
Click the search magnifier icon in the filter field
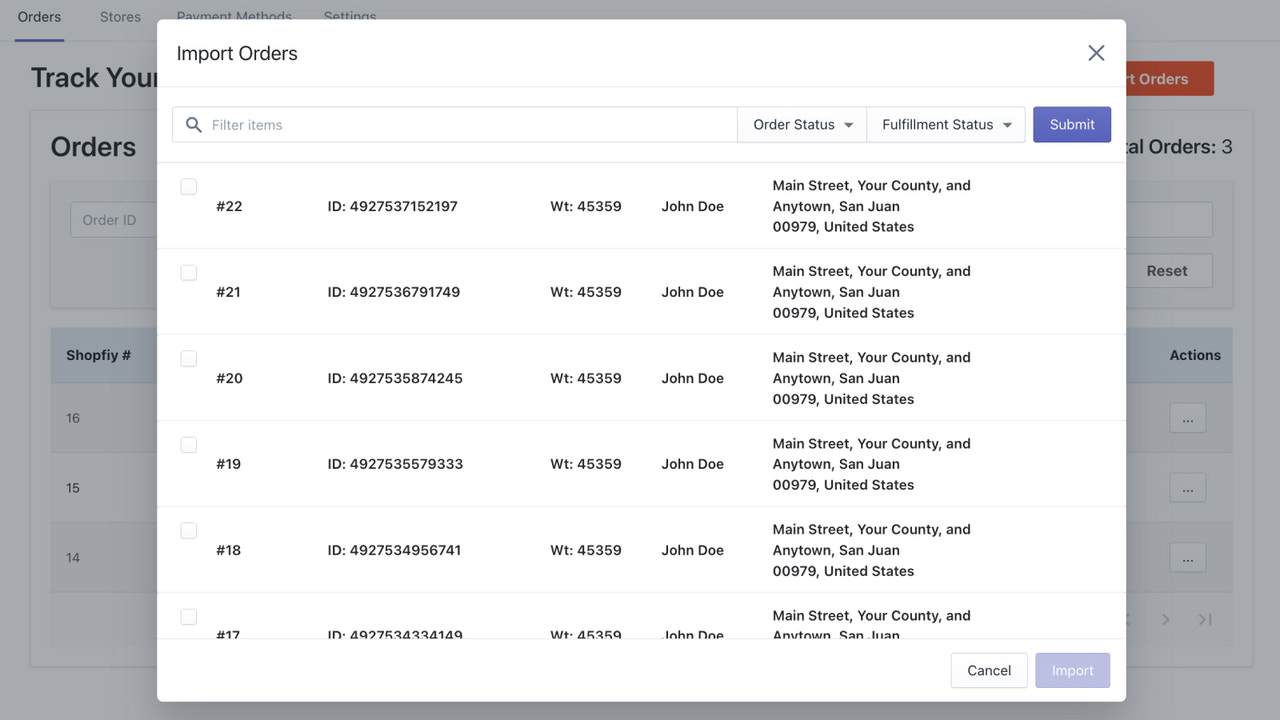(x=194, y=124)
